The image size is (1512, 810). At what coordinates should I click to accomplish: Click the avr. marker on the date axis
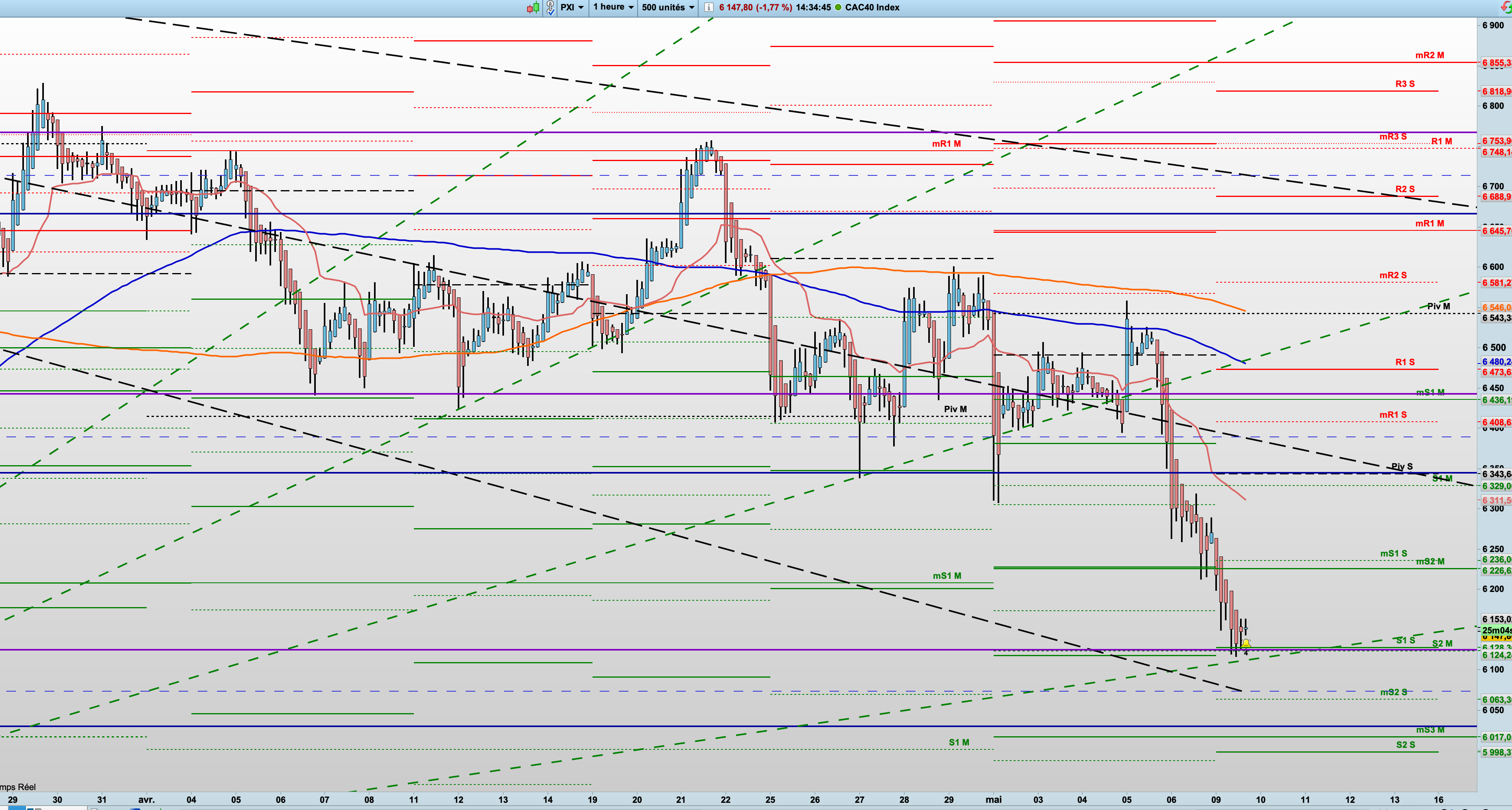(146, 799)
